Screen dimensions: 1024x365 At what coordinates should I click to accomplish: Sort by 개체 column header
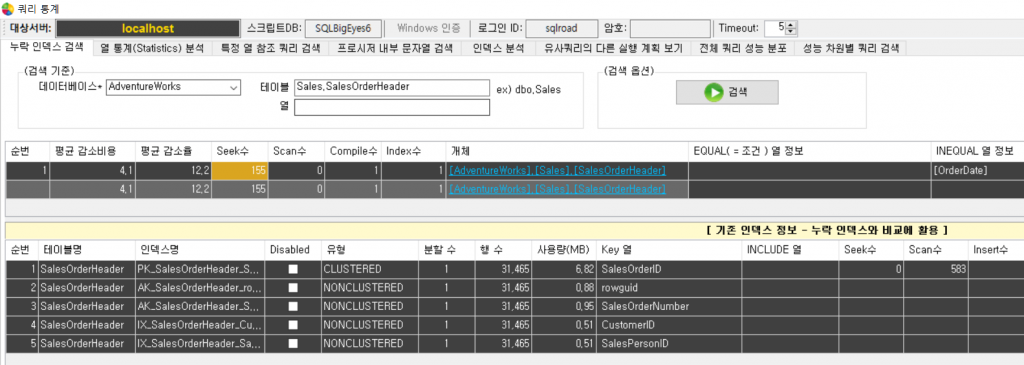(567, 151)
